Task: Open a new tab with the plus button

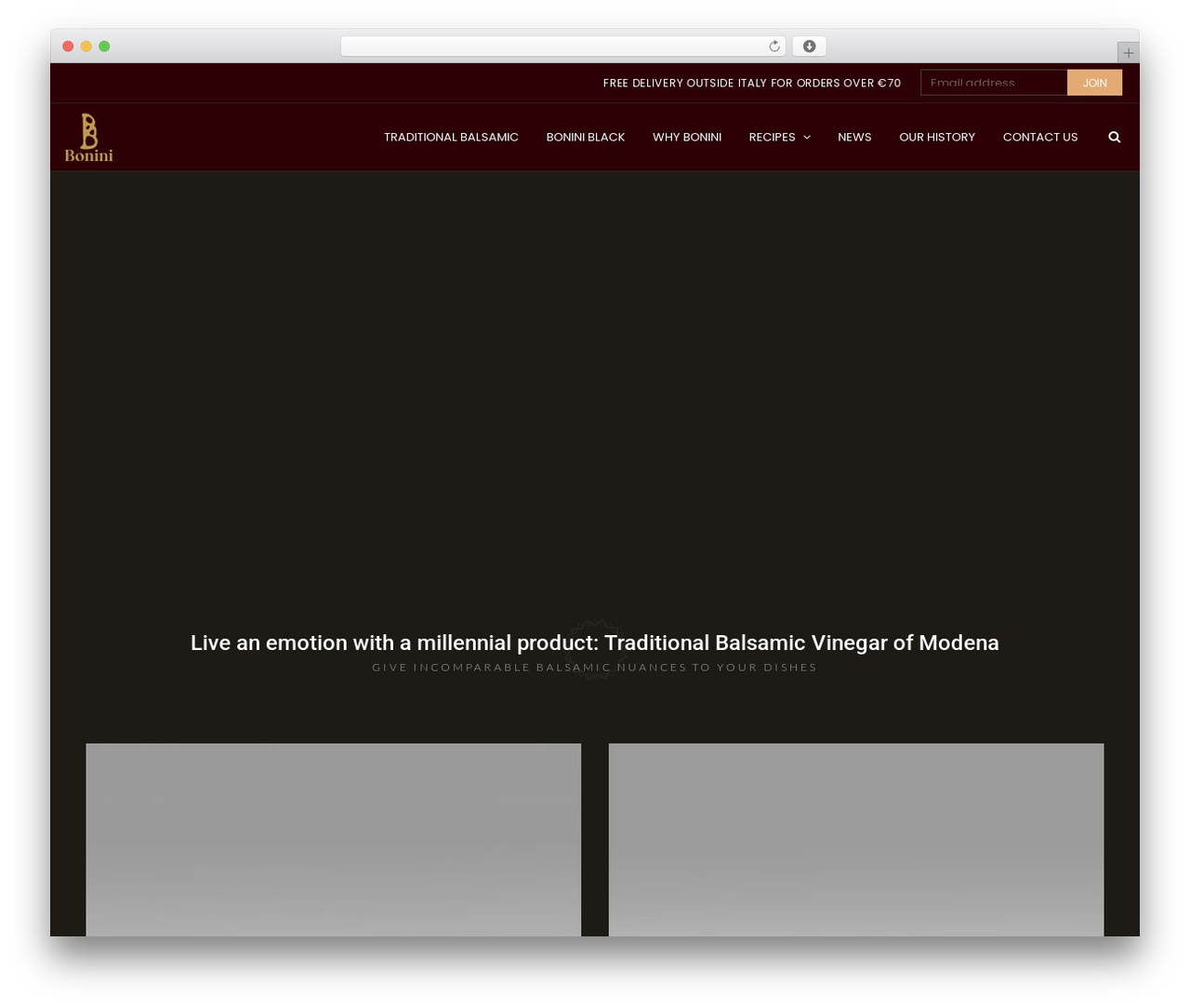Action: tap(1128, 52)
